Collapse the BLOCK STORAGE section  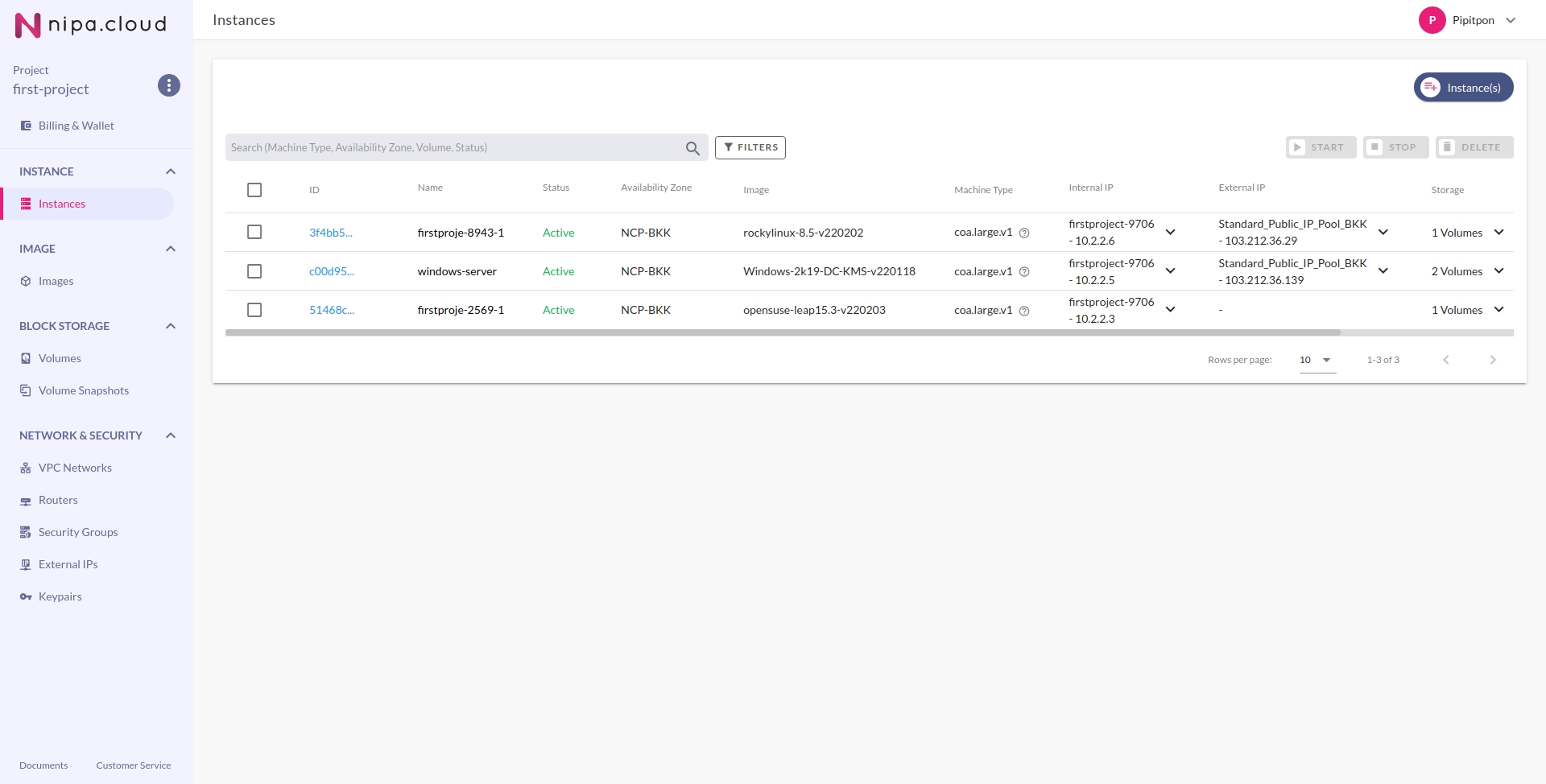tap(171, 326)
